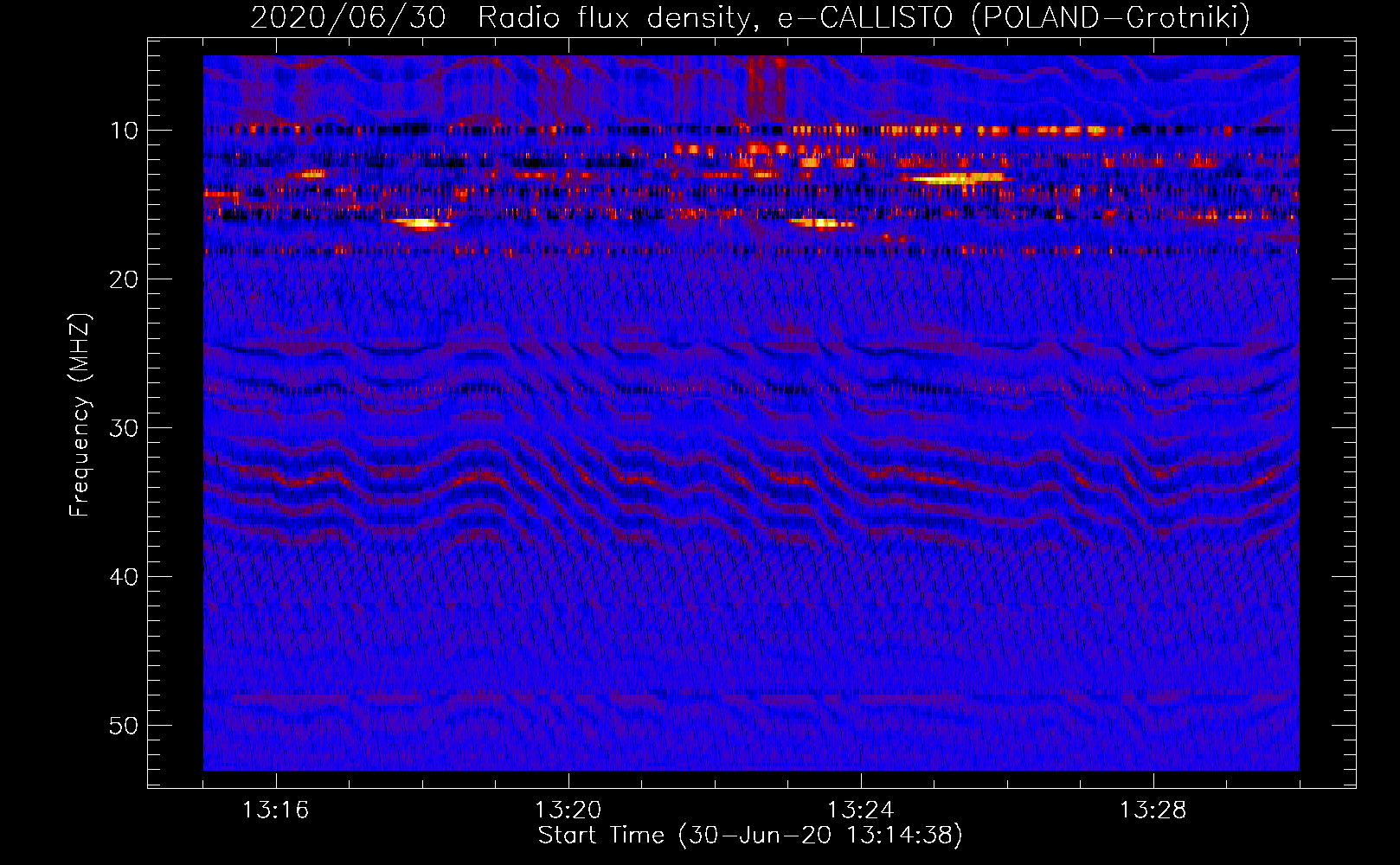Click the time tick label '13:28'

[x=1153, y=811]
